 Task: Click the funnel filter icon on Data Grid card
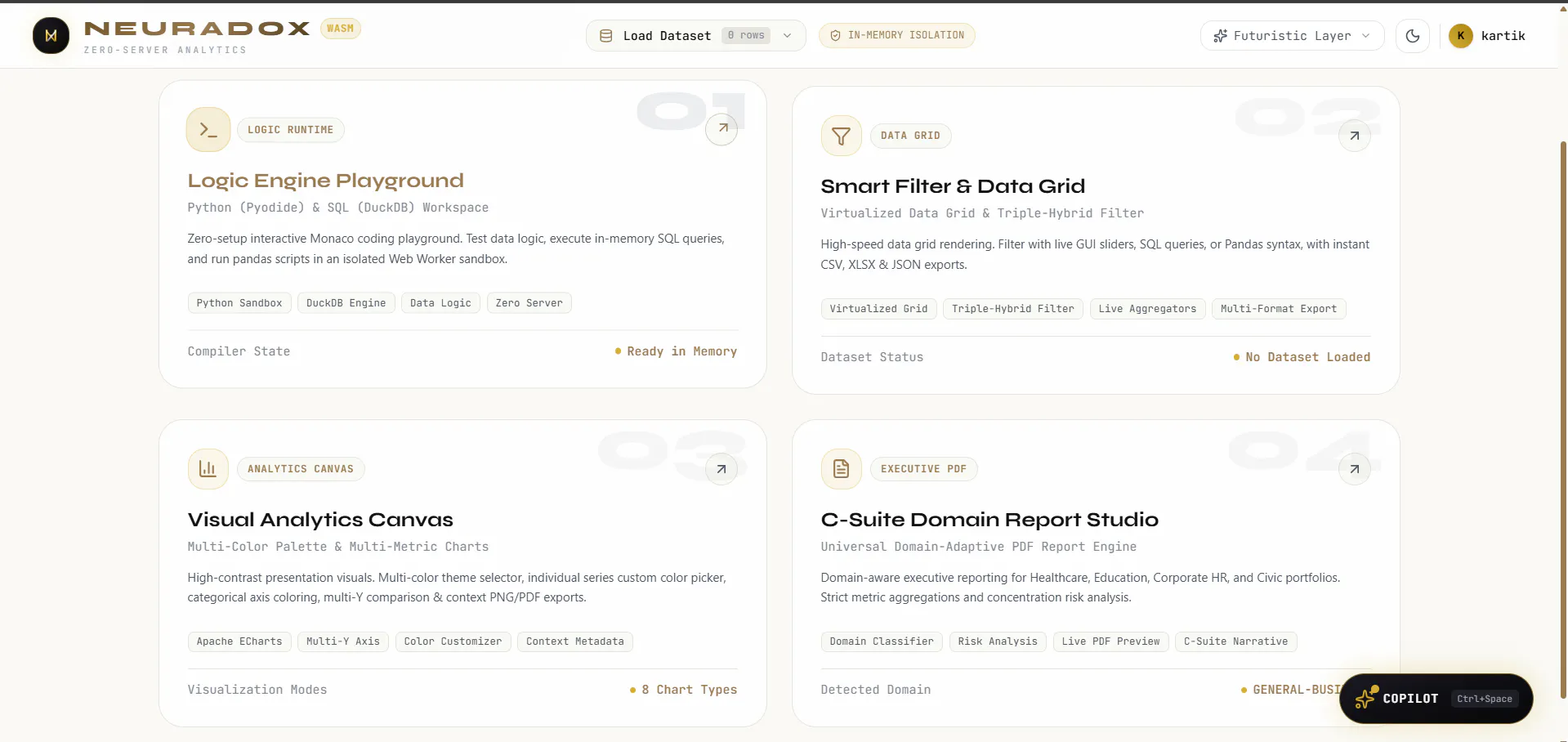click(x=842, y=136)
